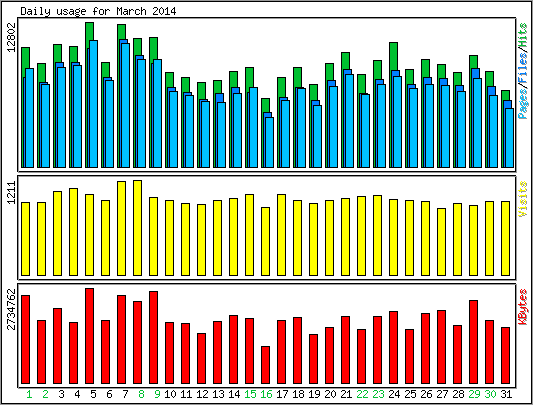Viewport: 533px width, 405px height.
Task: Click day 18 label on x-axis
Action: pyautogui.click(x=298, y=394)
